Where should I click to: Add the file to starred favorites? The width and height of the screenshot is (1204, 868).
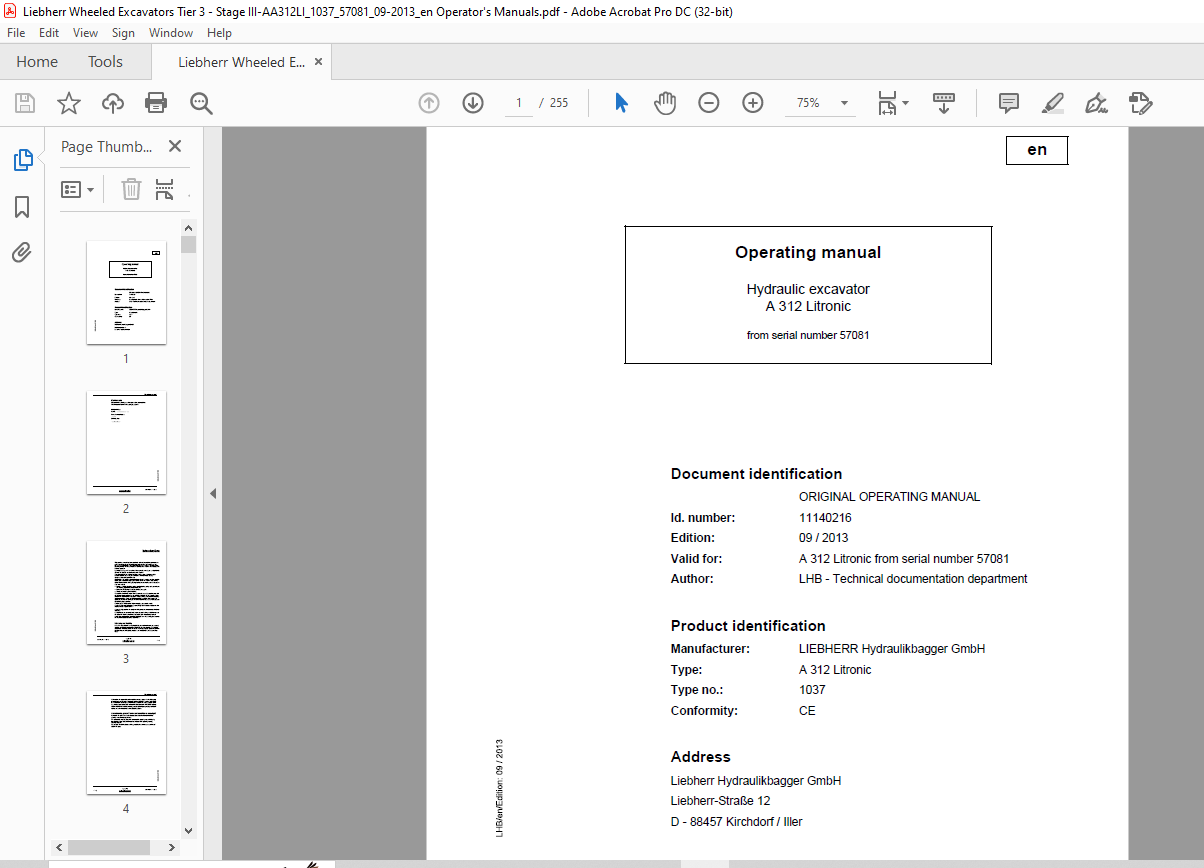(x=69, y=103)
